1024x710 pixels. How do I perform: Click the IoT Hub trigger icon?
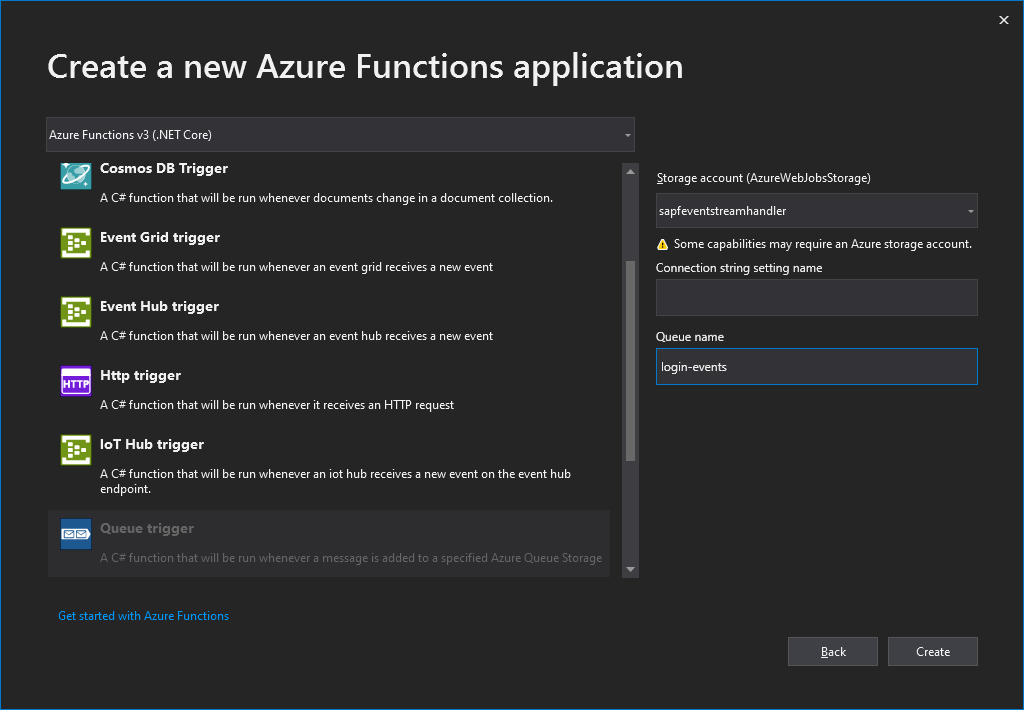76,450
